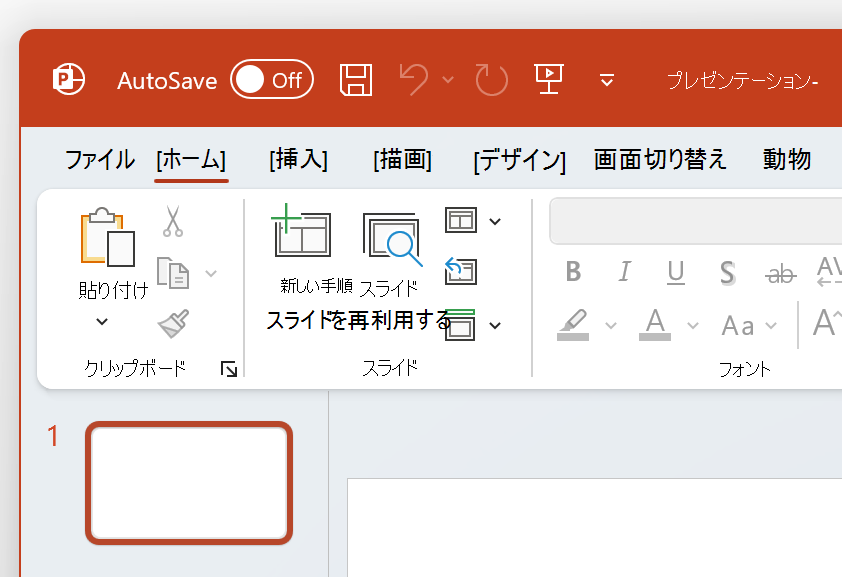This screenshot has height=577, width=842.
Task: Toggle text Shadow S button
Action: (727, 273)
